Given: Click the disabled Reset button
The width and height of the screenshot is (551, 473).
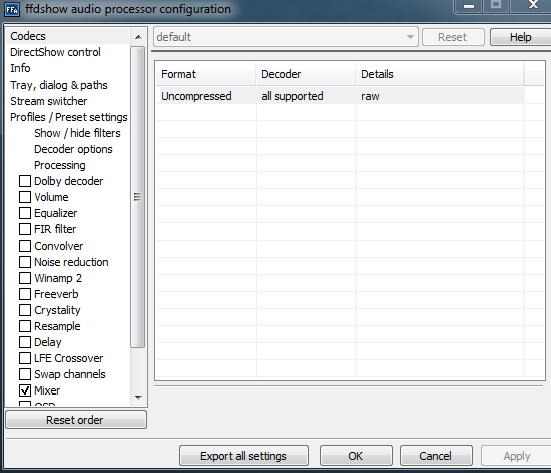Looking at the screenshot, I should point(453,37).
